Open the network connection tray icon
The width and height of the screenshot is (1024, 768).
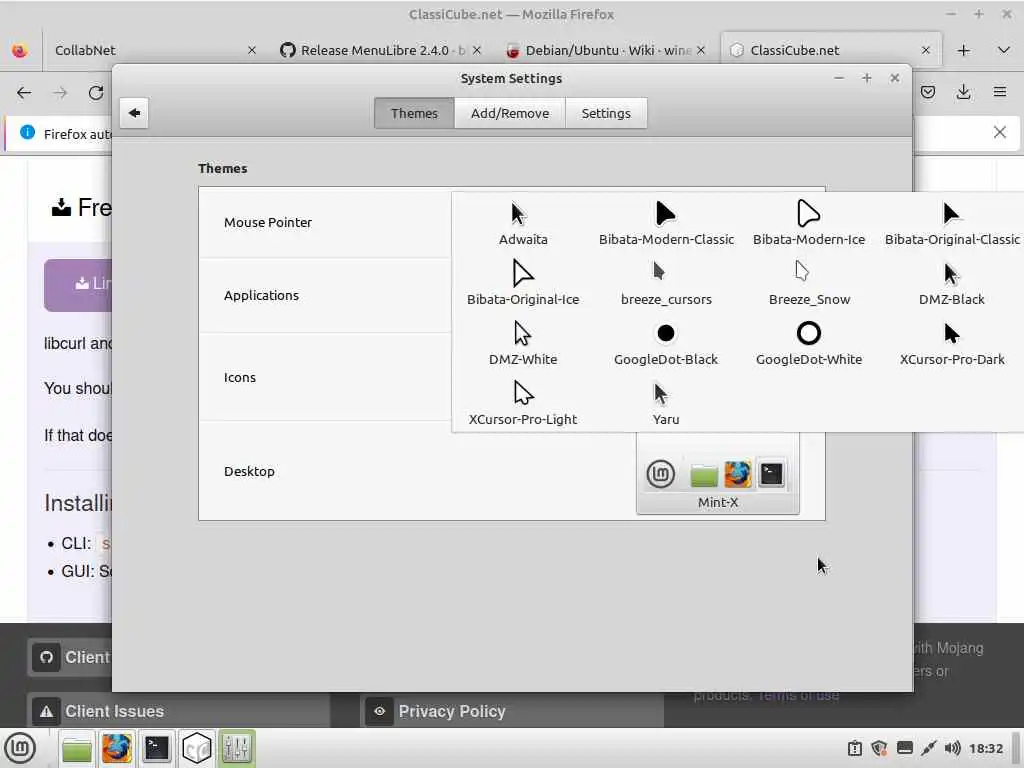point(928,748)
